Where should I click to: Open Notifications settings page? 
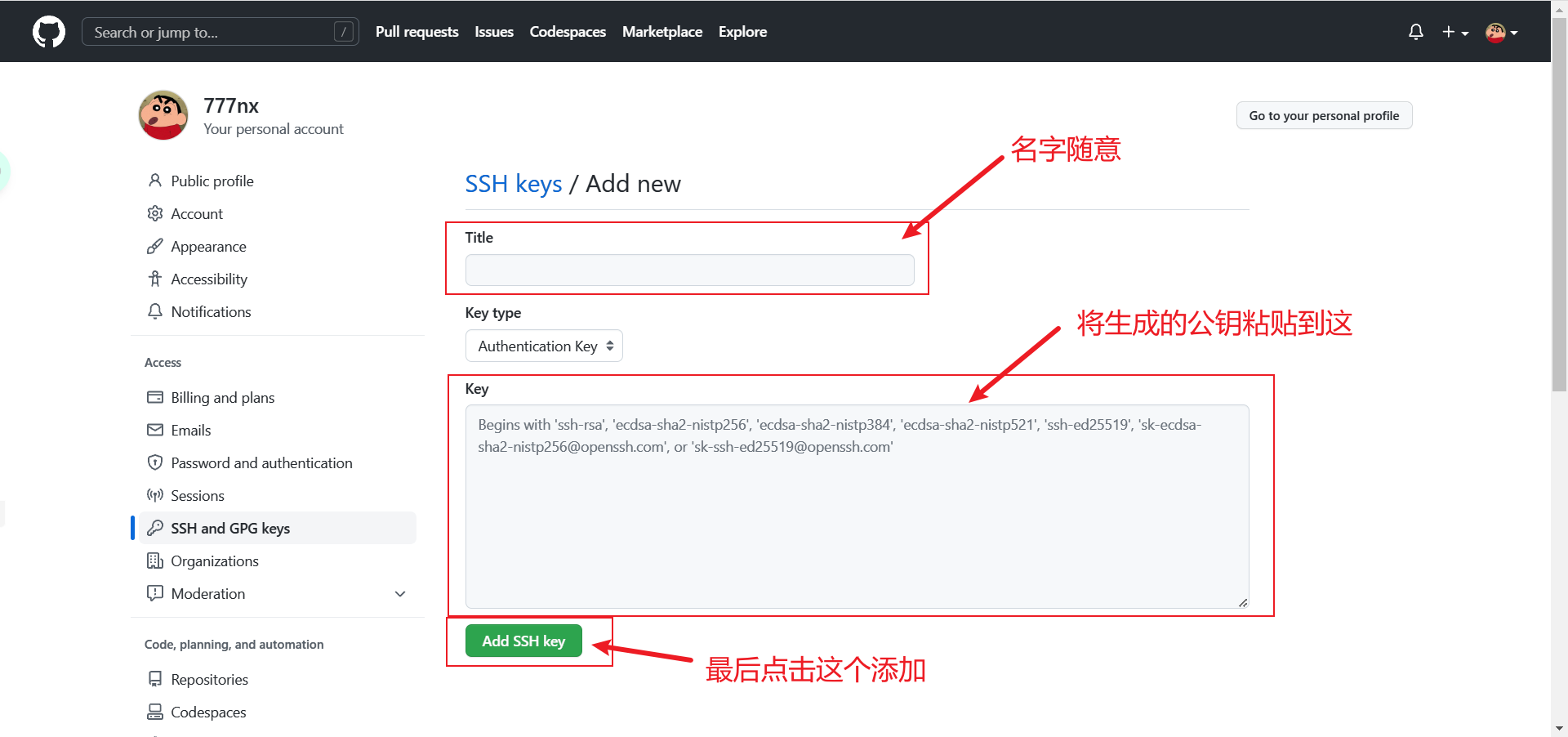point(211,311)
